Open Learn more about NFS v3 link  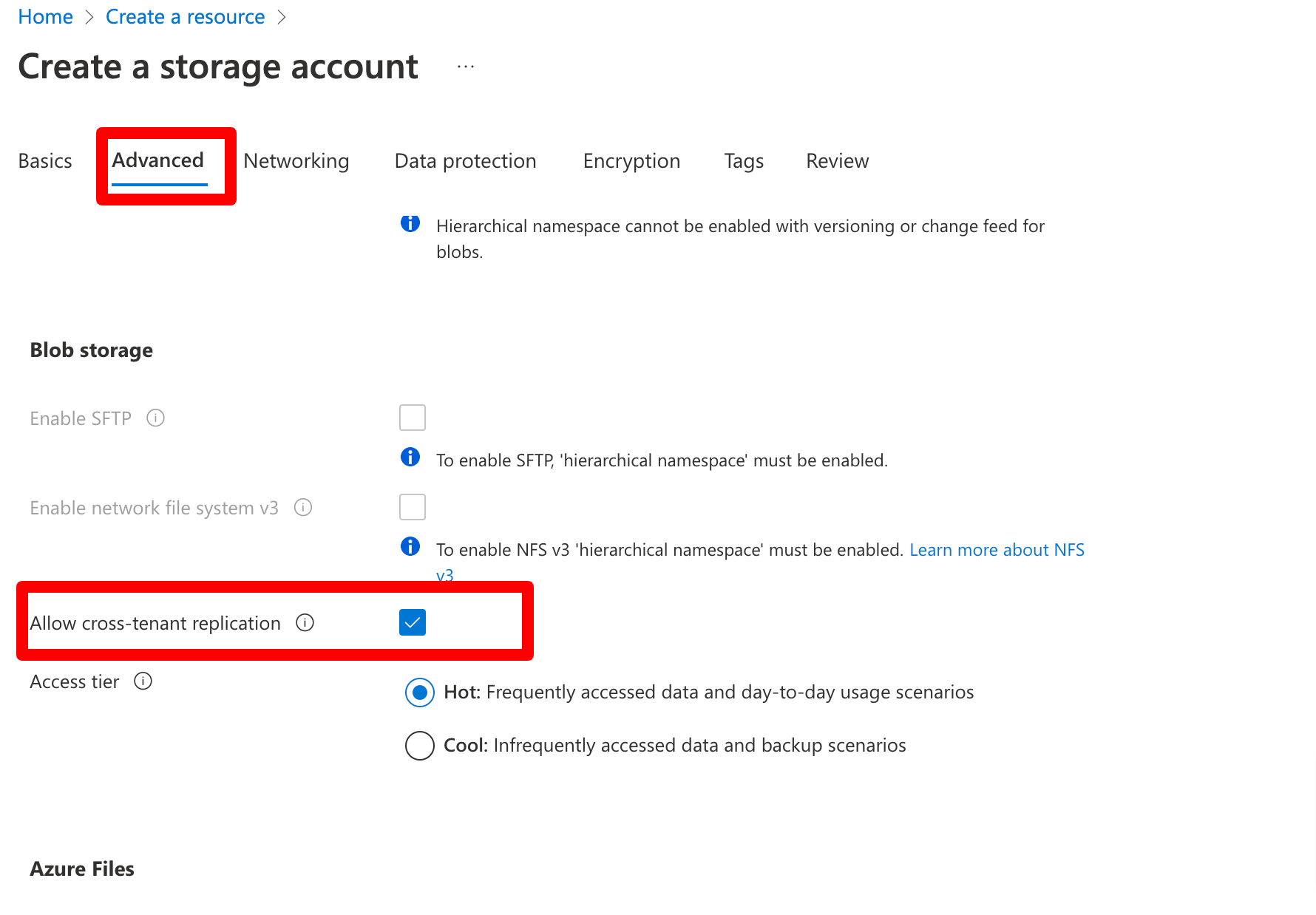996,550
